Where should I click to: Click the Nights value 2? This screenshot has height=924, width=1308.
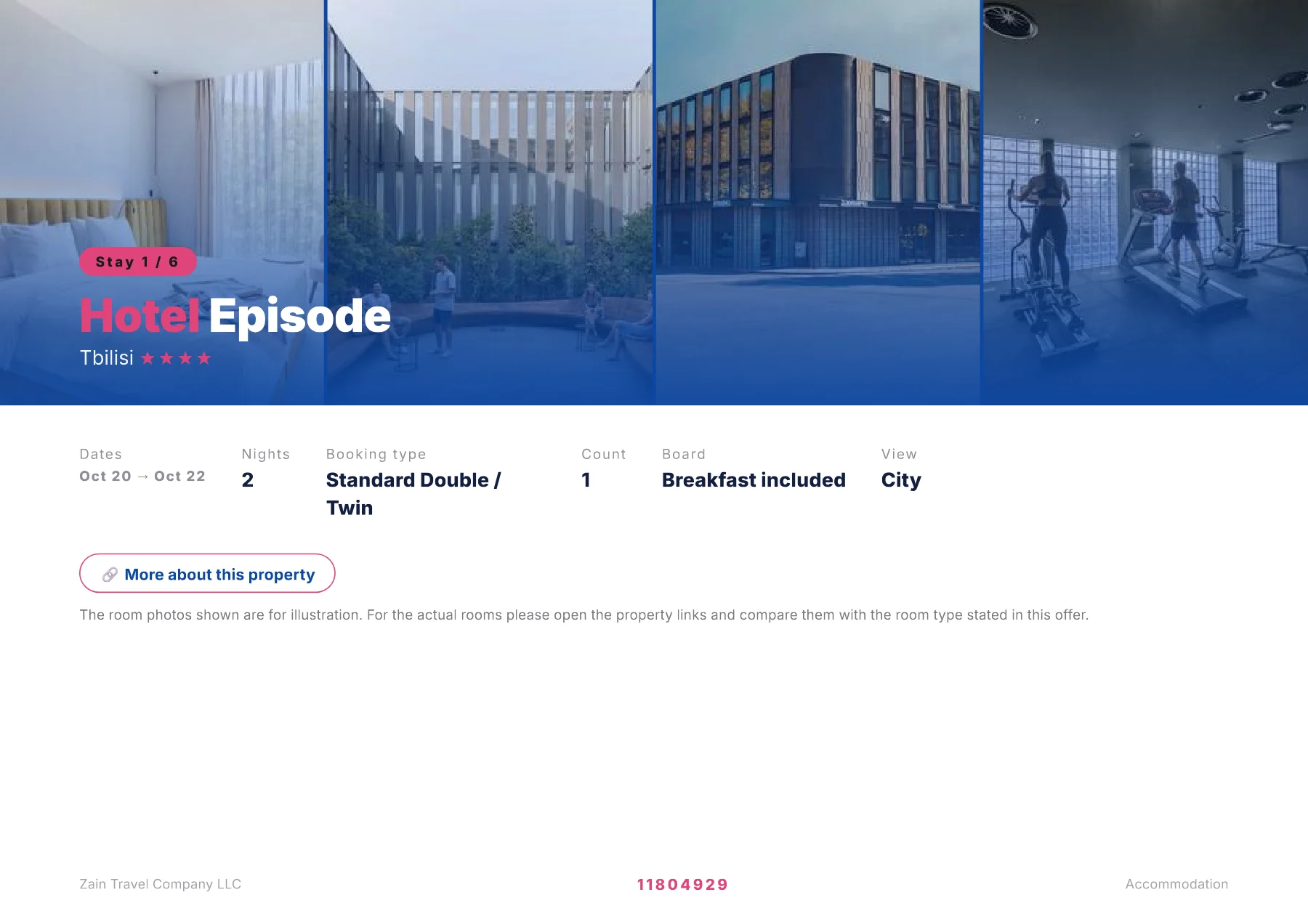[x=248, y=480]
